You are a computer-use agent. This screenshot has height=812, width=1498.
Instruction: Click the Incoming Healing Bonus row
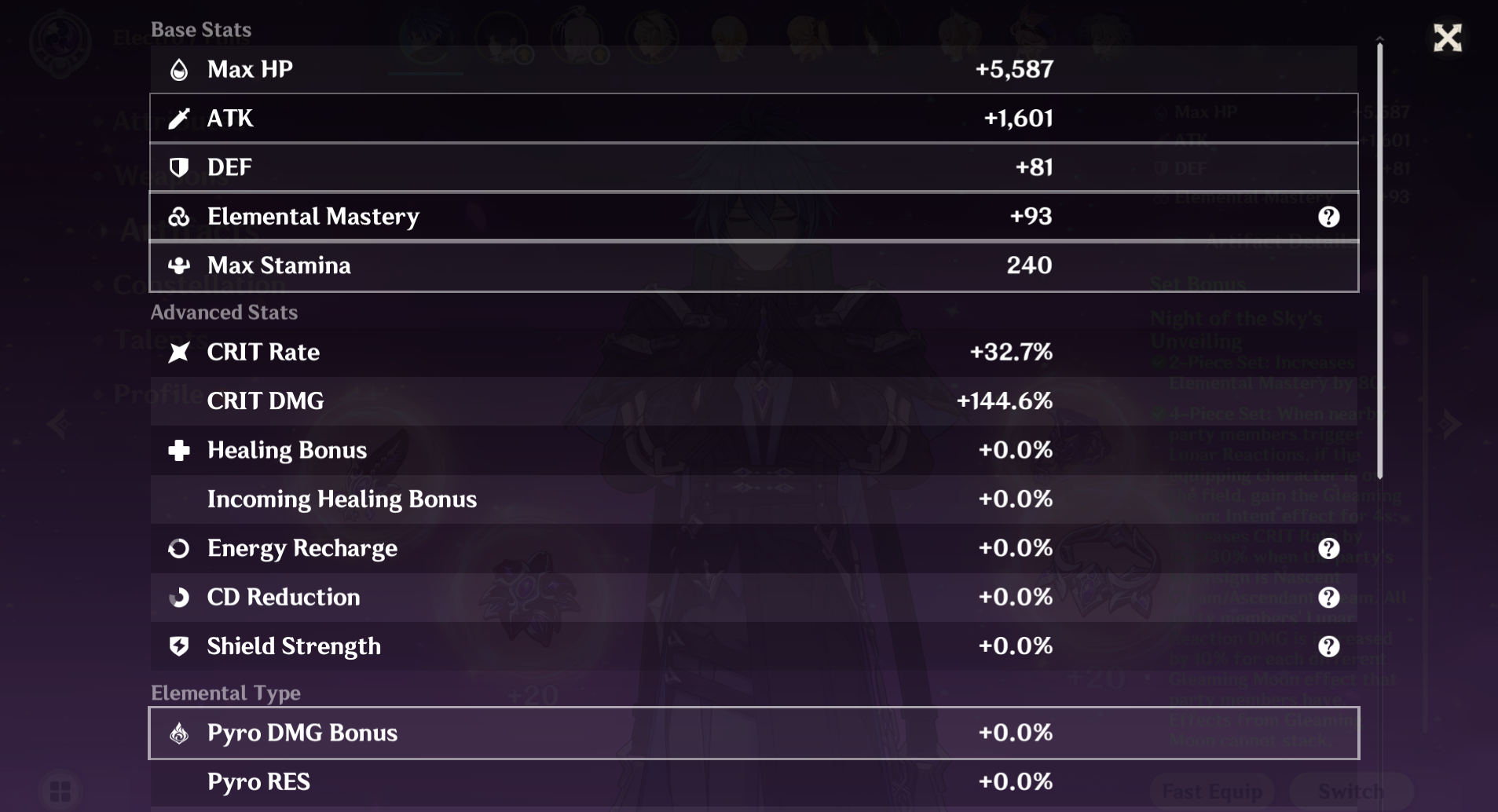pyautogui.click(x=753, y=499)
